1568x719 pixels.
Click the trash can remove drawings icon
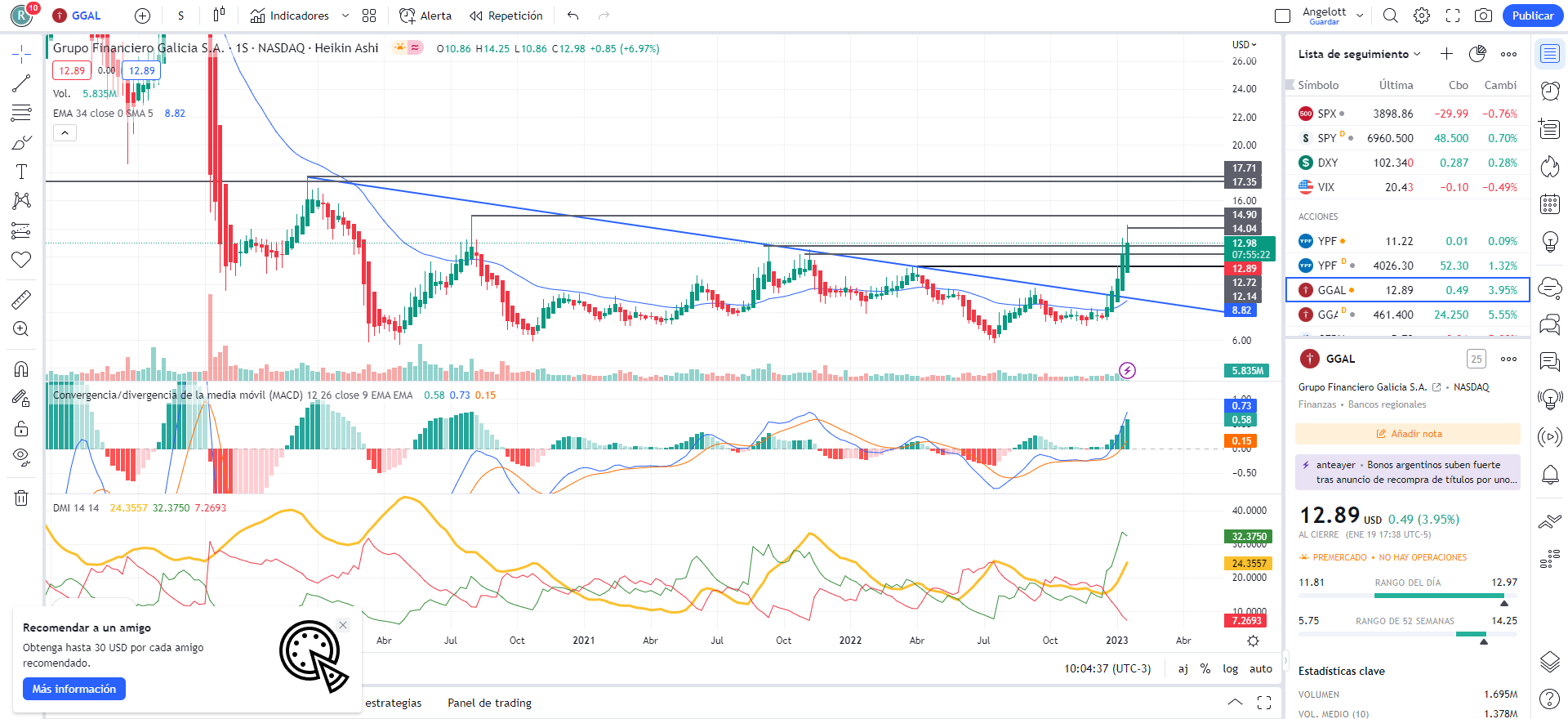point(21,498)
